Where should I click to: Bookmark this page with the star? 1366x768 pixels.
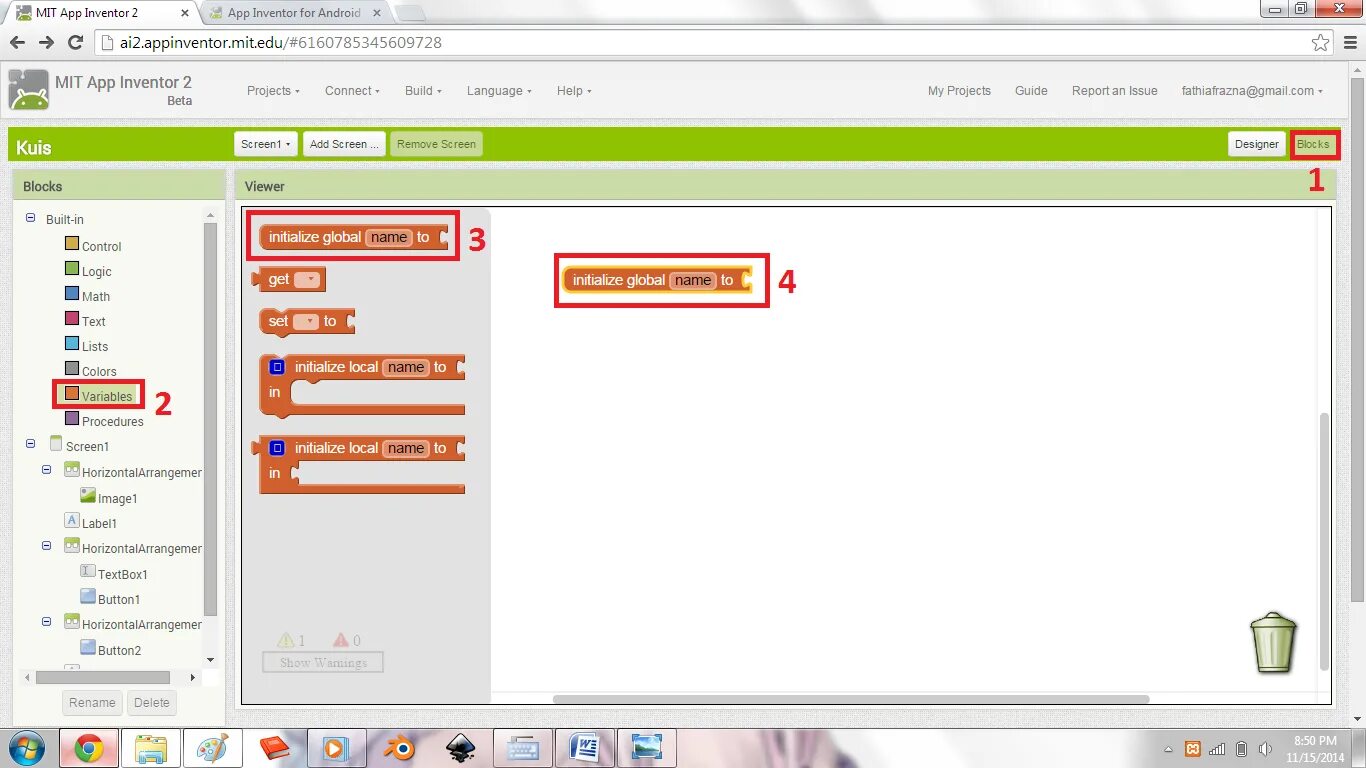pyautogui.click(x=1321, y=42)
